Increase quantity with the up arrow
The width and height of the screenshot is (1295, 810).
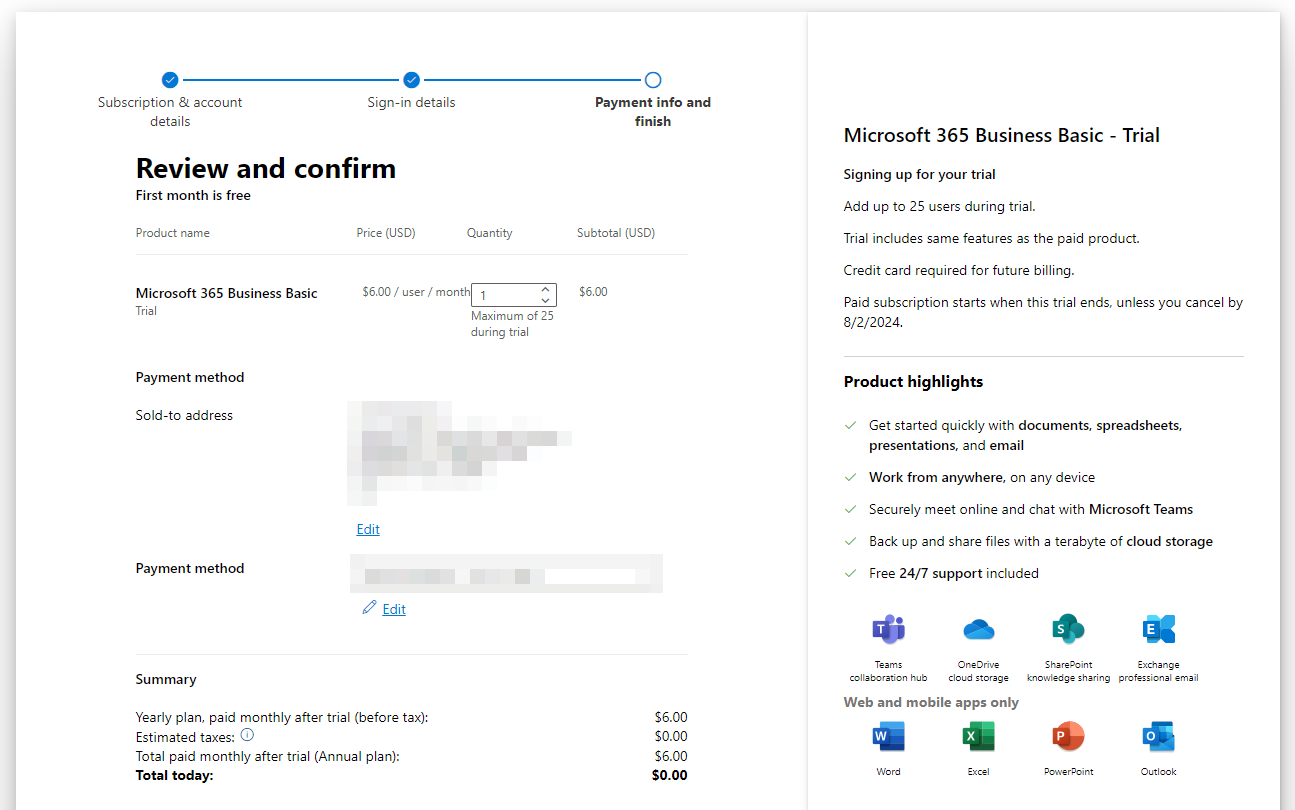[545, 289]
